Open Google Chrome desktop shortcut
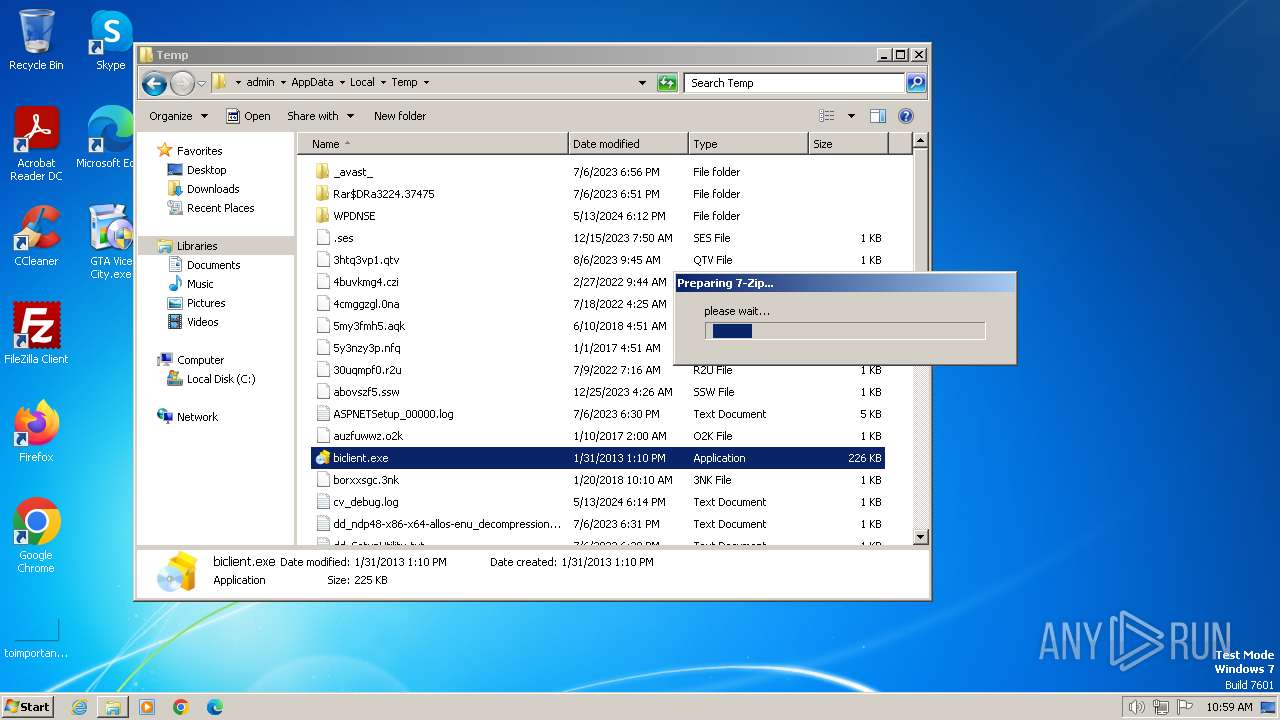Image resolution: width=1280 pixels, height=720 pixels. [x=36, y=536]
